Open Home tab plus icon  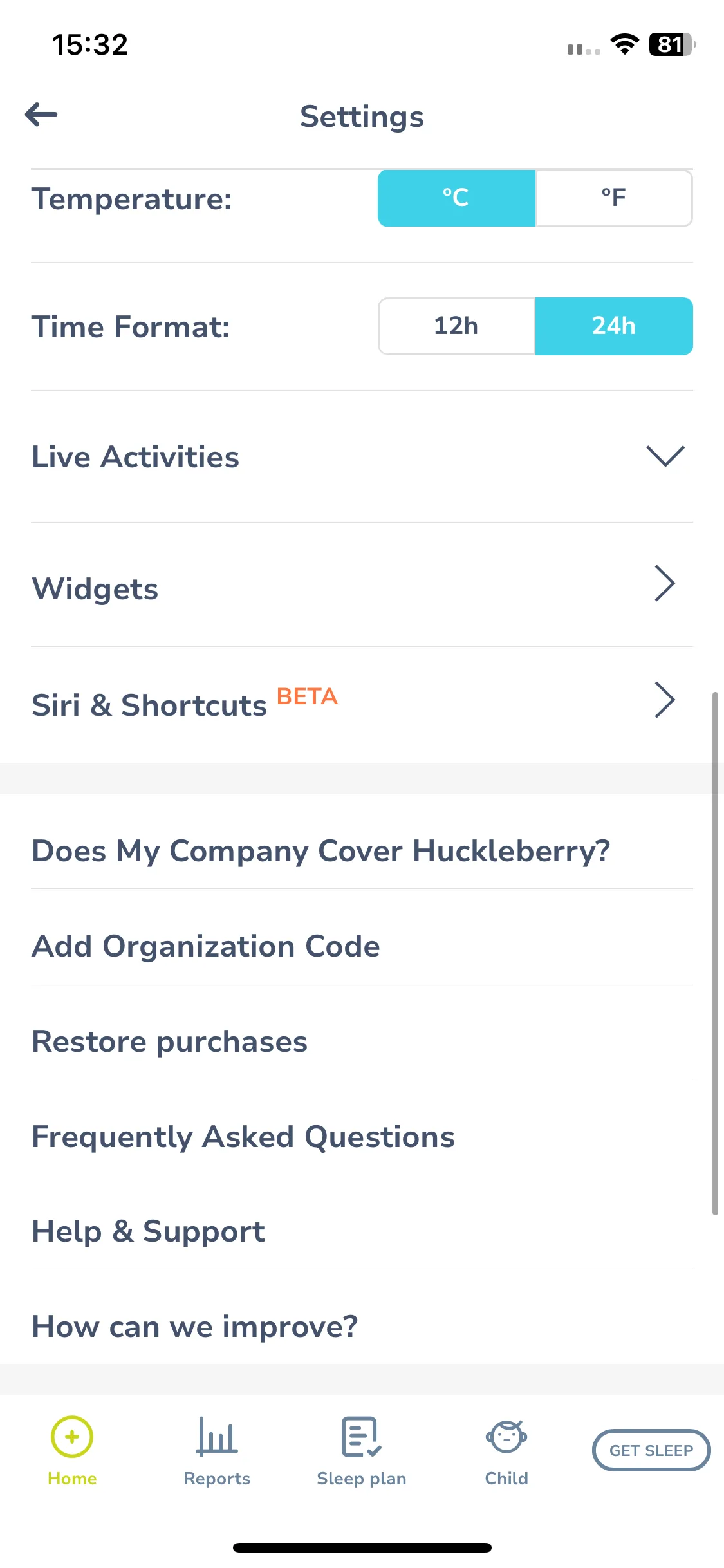pos(72,1437)
